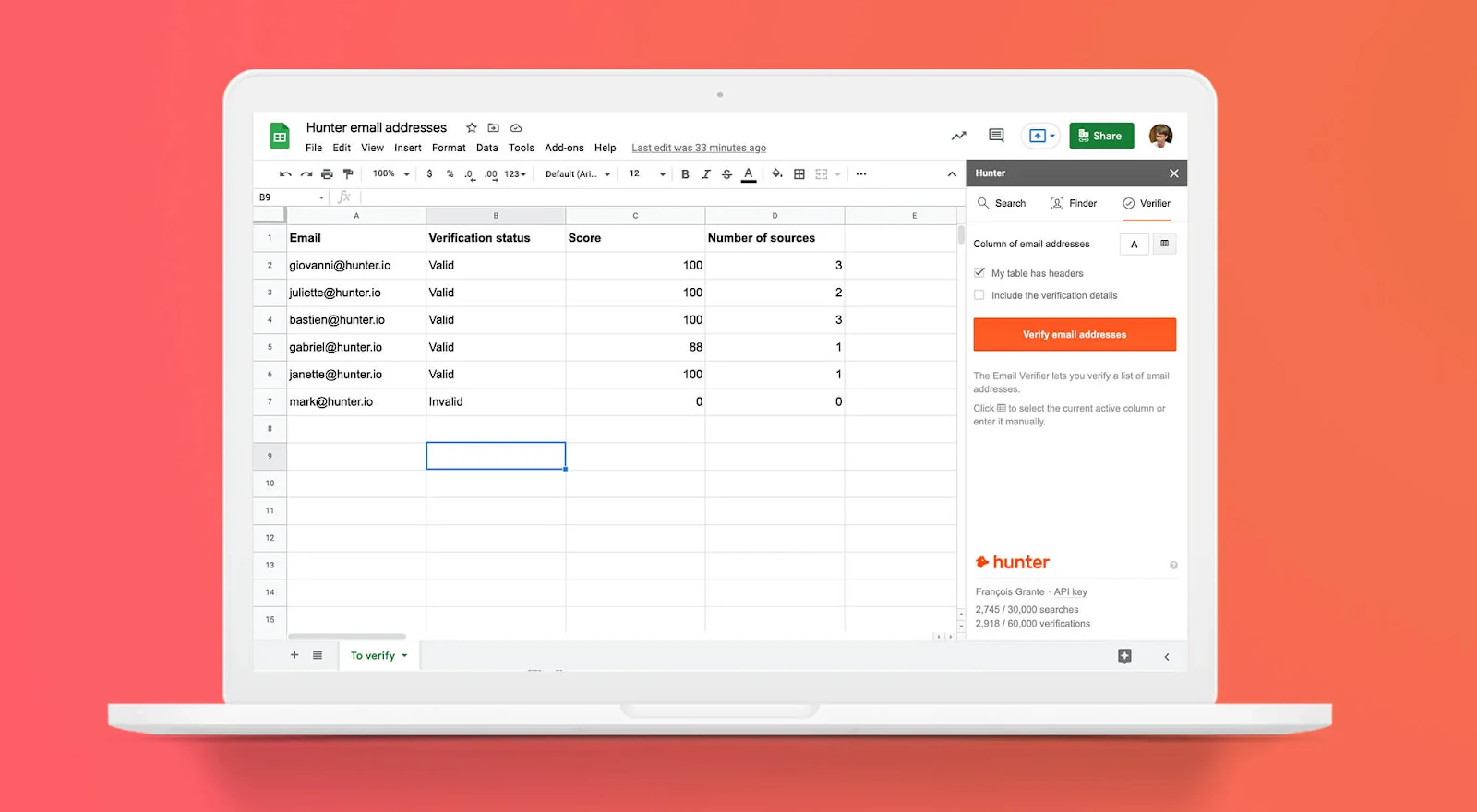Increase decimal places

click(x=490, y=173)
